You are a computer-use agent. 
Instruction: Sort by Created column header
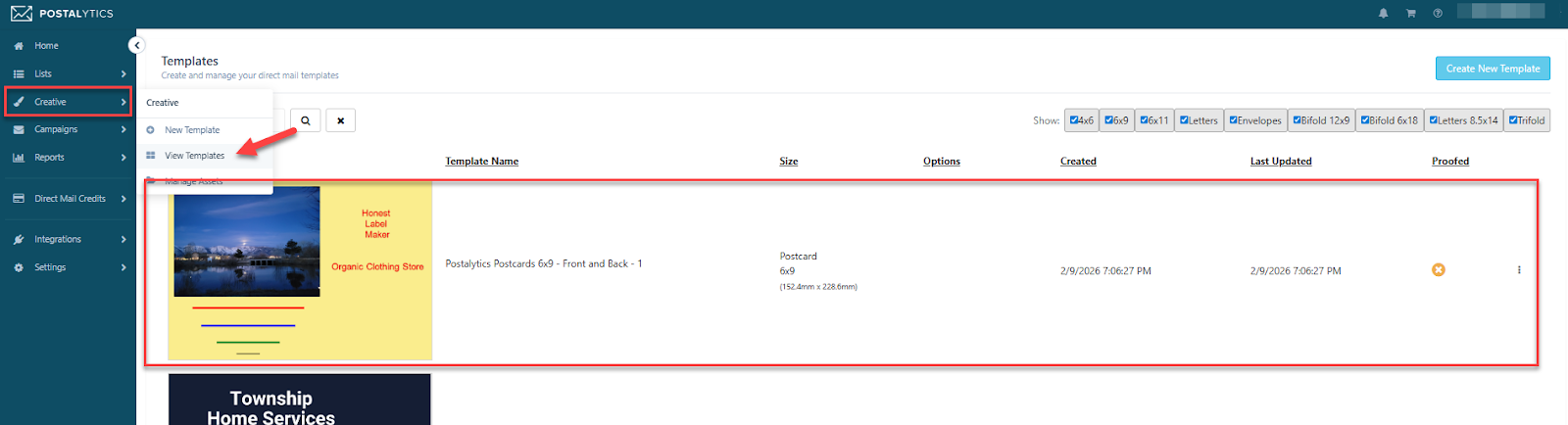click(x=1078, y=162)
